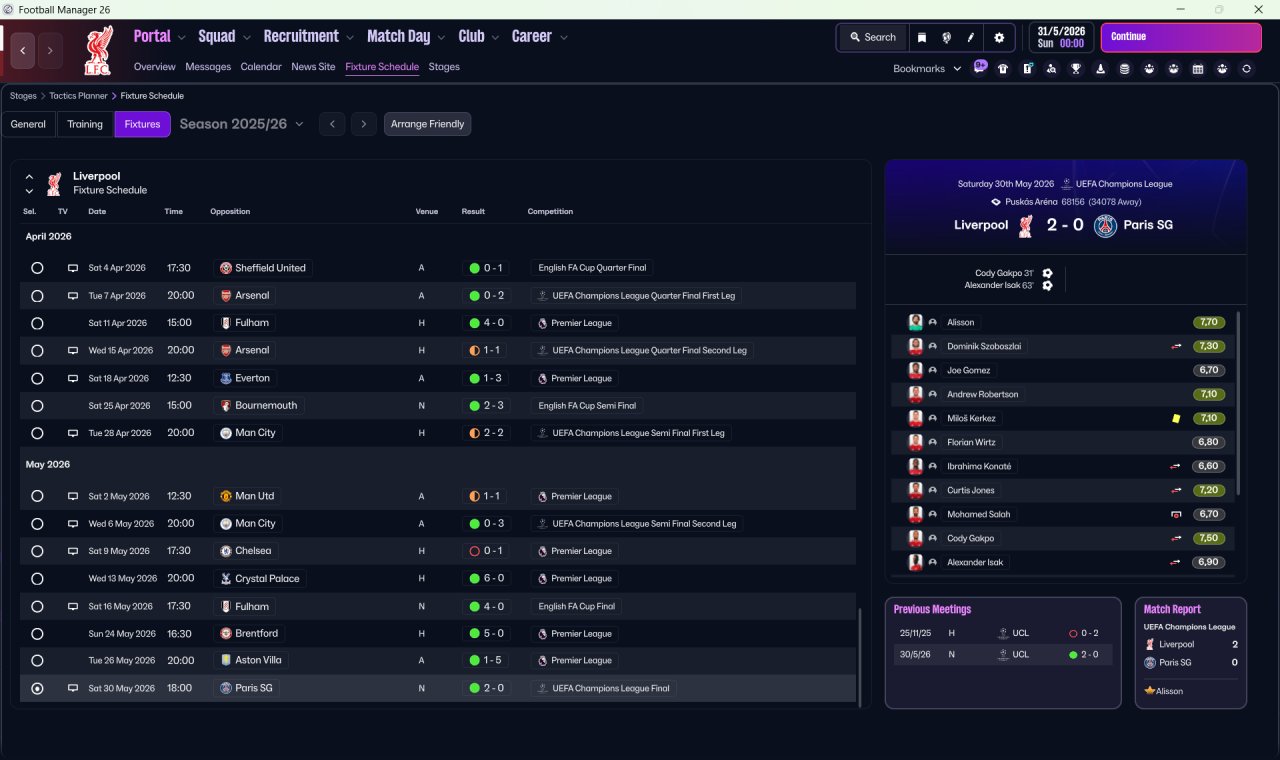Go to the next season using right arrow

tap(364, 124)
